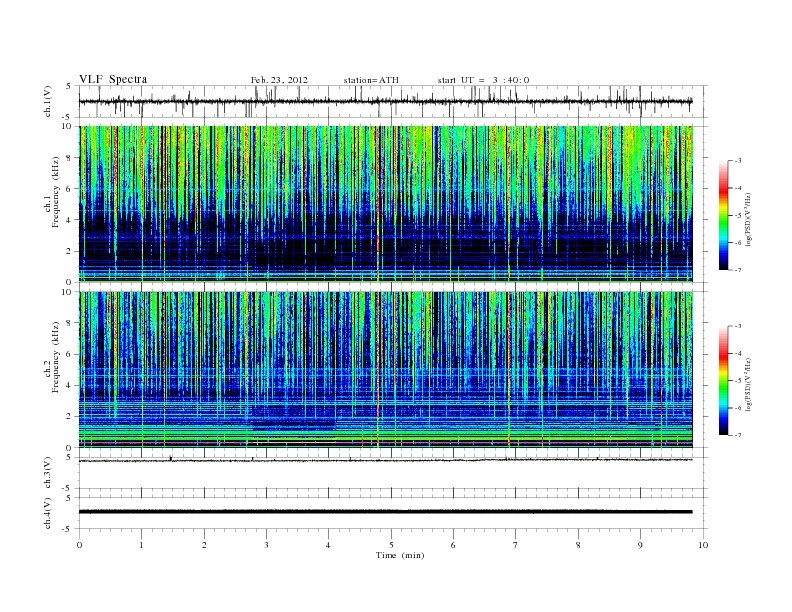
Task: Click the "8" tick on Time axis
Action: point(578,545)
